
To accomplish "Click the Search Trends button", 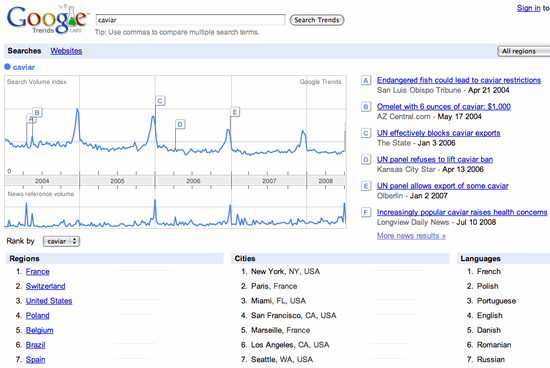I will [317, 20].
